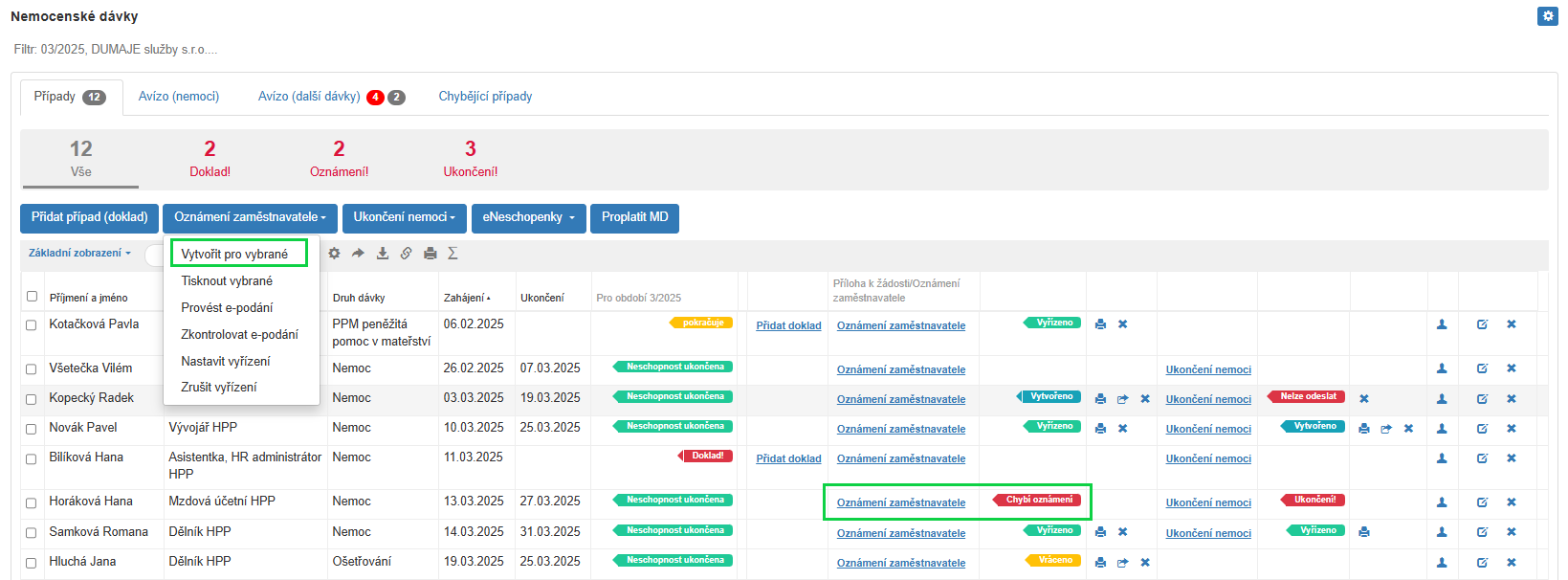The width and height of the screenshot is (1568, 580).
Task: Expand the Základní zobrazení view selector
Action: (x=79, y=254)
